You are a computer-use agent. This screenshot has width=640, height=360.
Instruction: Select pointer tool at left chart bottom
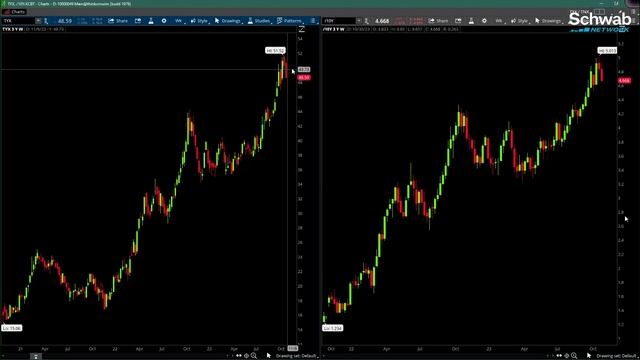tap(269, 356)
